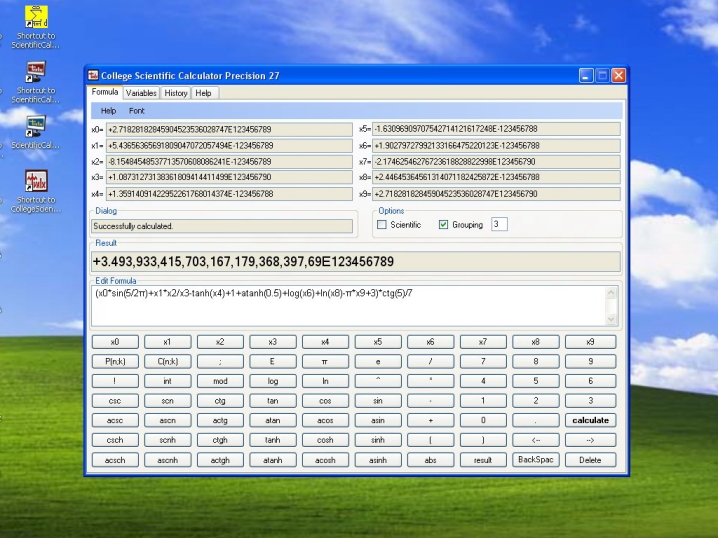
Task: Switch to the Variables tab
Action: (x=141, y=93)
